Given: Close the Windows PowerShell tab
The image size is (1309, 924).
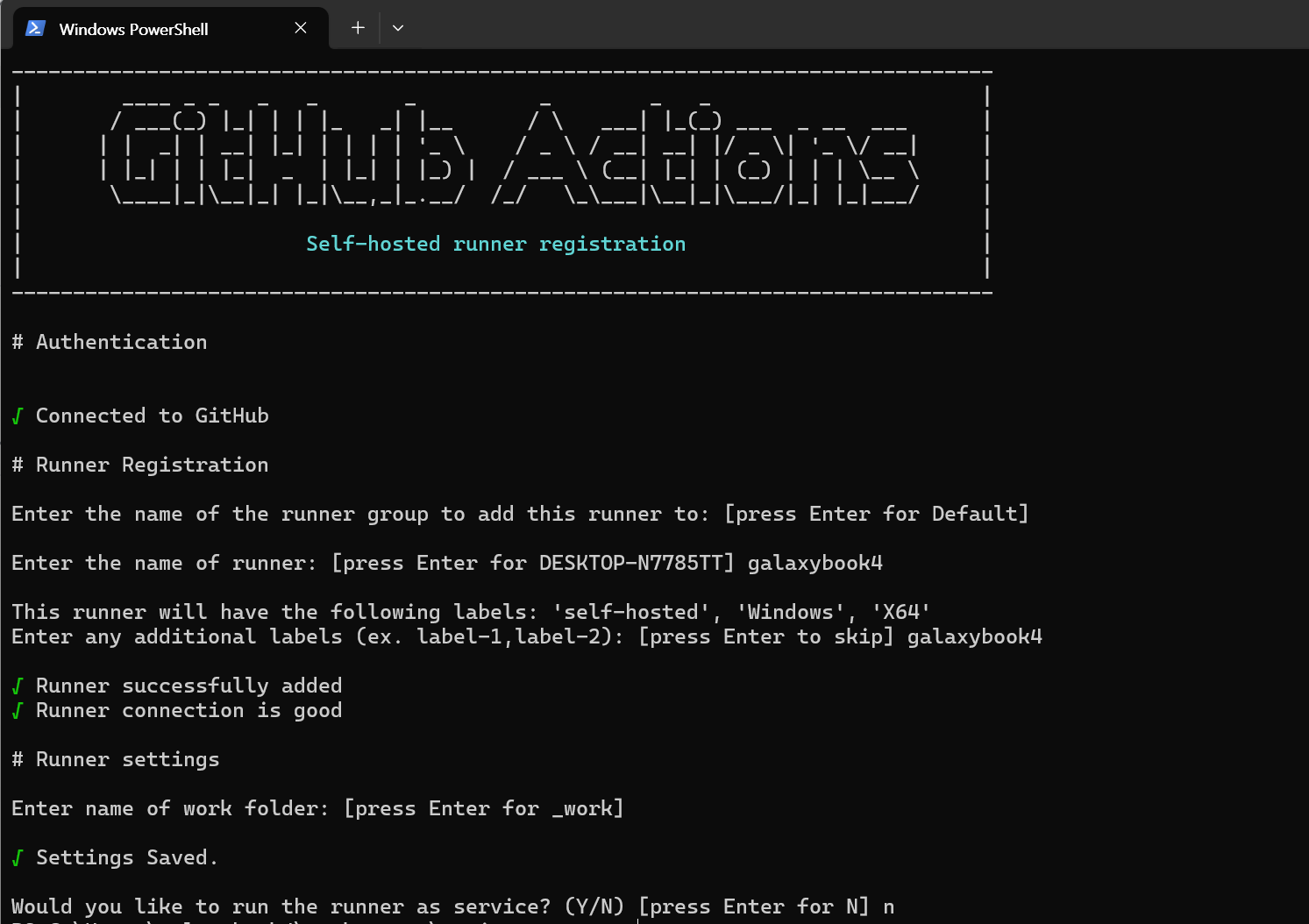Looking at the screenshot, I should coord(301,28).
